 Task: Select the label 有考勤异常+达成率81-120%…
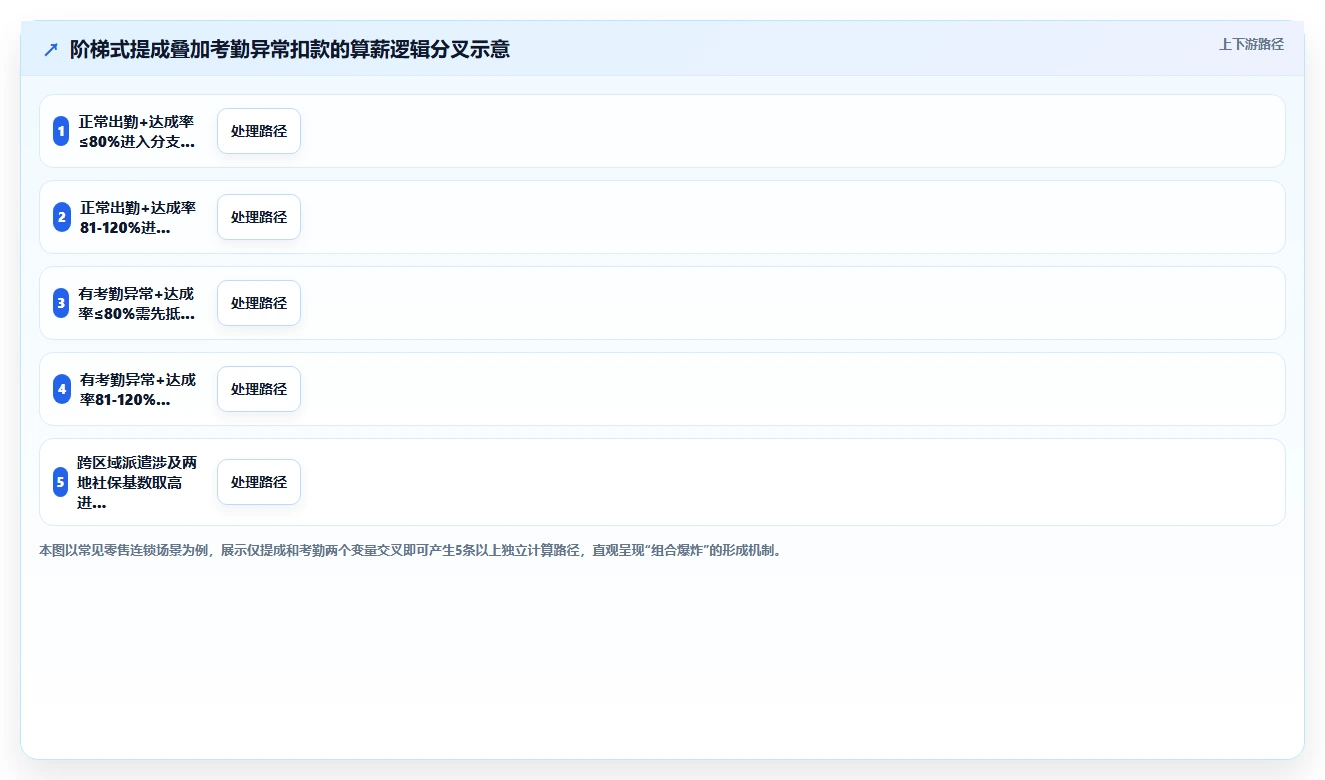point(138,389)
